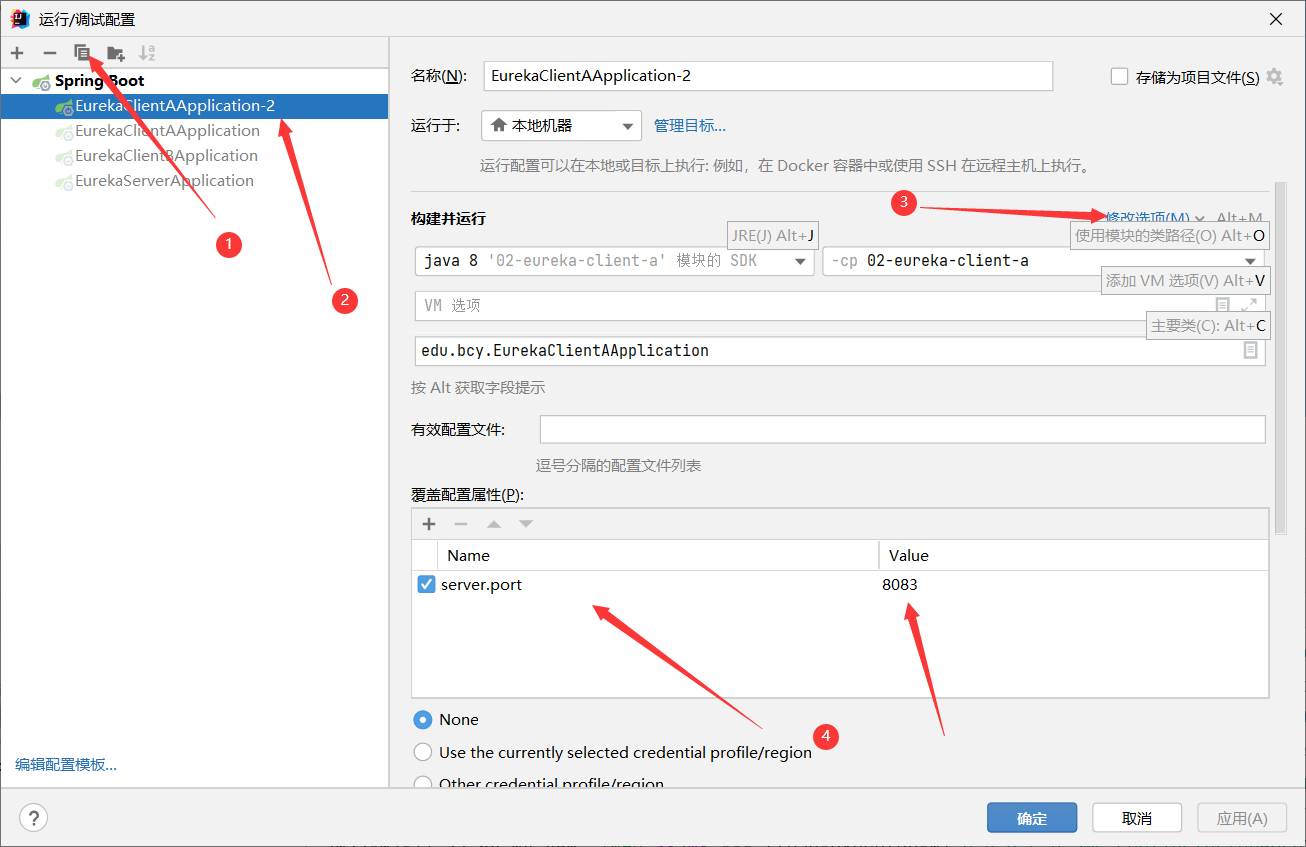Close the run/debug configurations dialog

click(x=1276, y=19)
